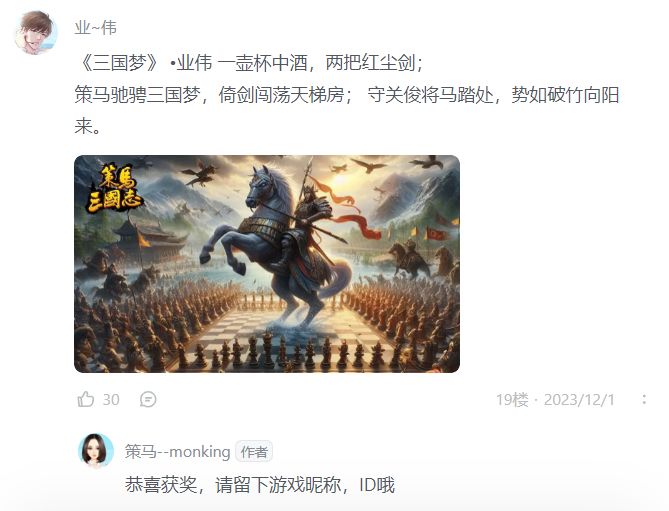Click the text 请留下游戏昵称，ID哦
Viewport: 669px width, 511px height.
click(305, 485)
